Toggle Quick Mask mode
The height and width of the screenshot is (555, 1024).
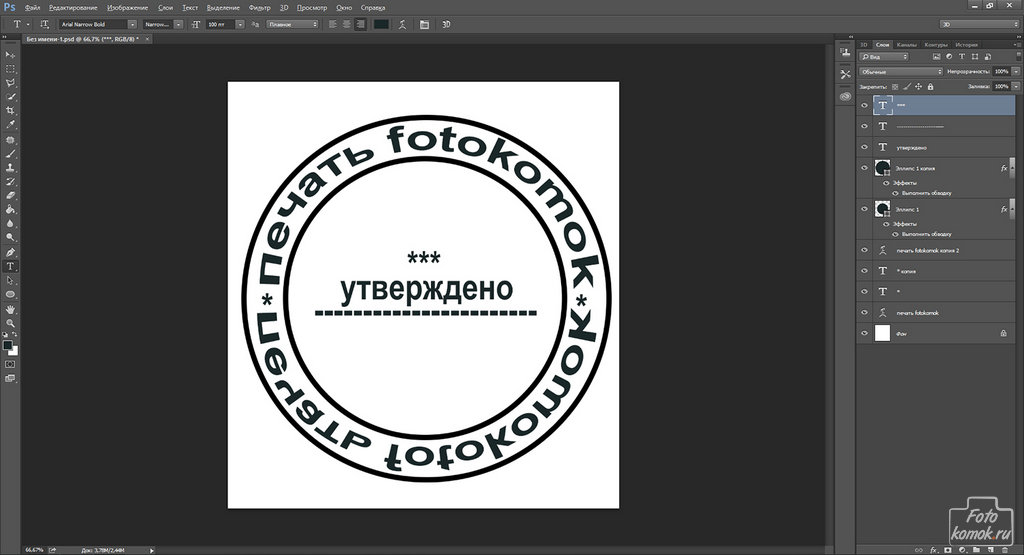[10, 364]
